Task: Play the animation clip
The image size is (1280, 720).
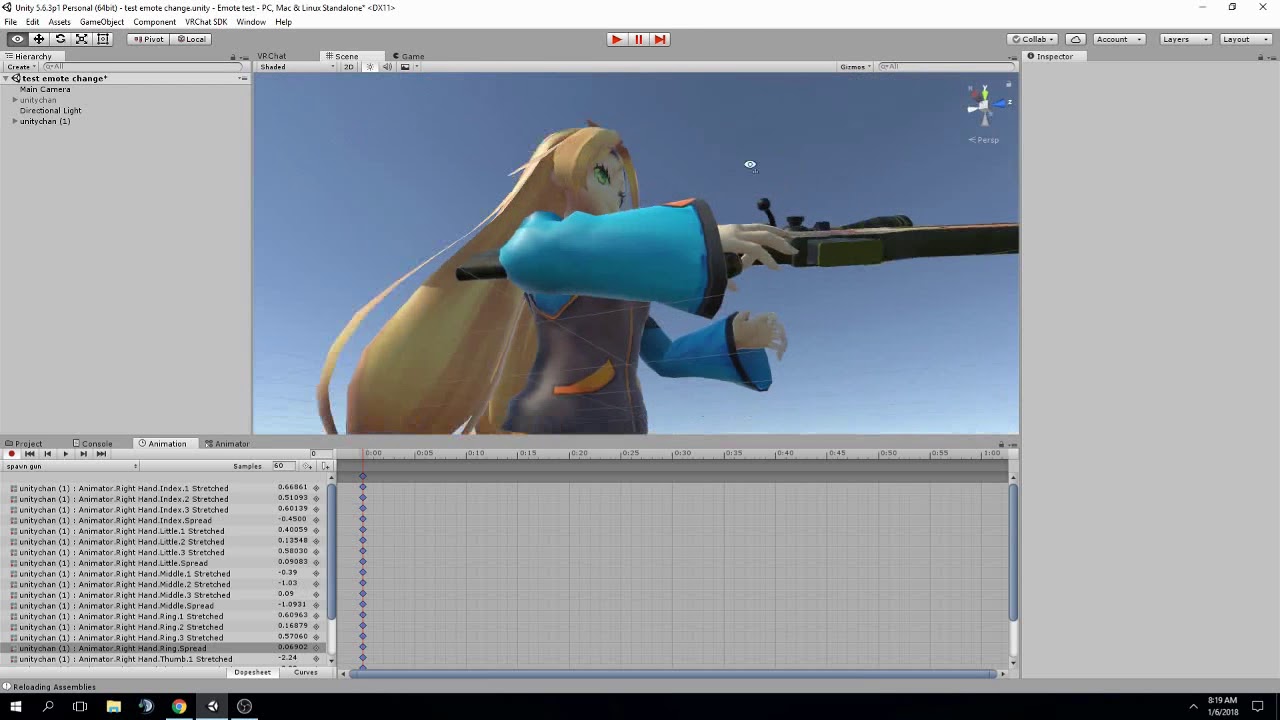Action: (65, 454)
